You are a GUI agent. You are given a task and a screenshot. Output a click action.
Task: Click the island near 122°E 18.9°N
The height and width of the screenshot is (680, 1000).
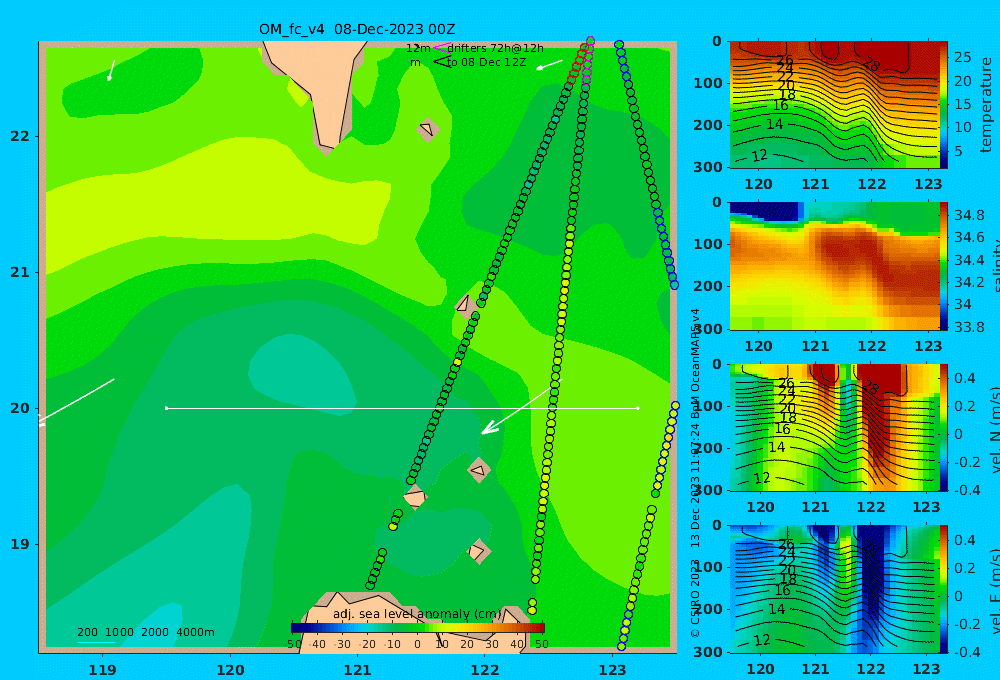pyautogui.click(x=478, y=551)
